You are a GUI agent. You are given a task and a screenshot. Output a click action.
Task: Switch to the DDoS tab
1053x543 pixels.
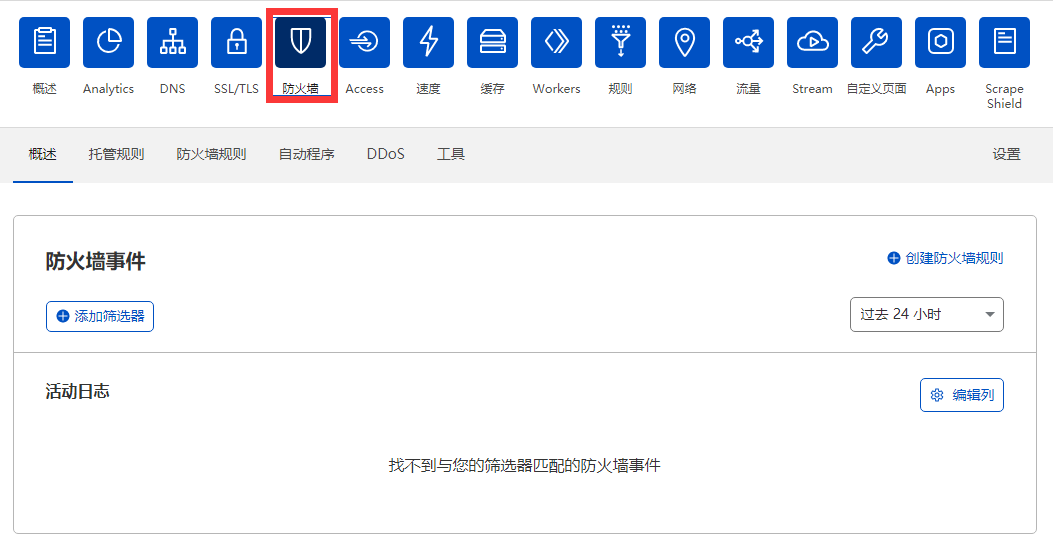point(385,154)
